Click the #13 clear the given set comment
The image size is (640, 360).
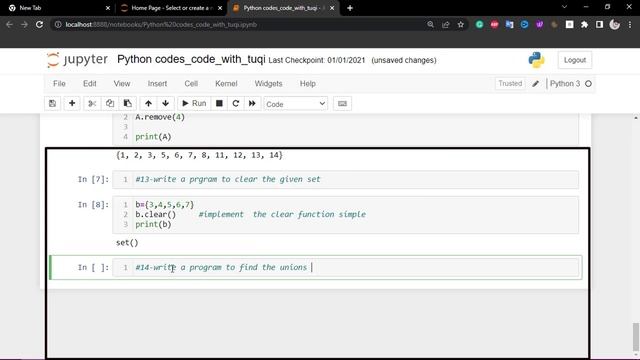(228, 179)
